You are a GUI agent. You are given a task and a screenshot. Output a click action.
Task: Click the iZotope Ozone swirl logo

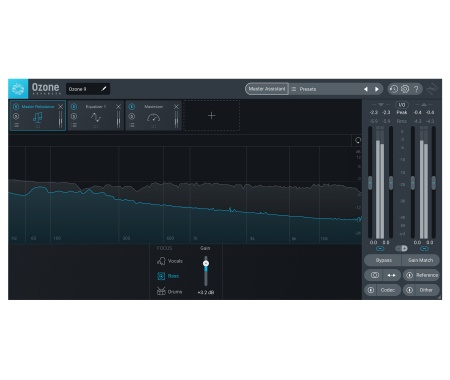coord(18,89)
